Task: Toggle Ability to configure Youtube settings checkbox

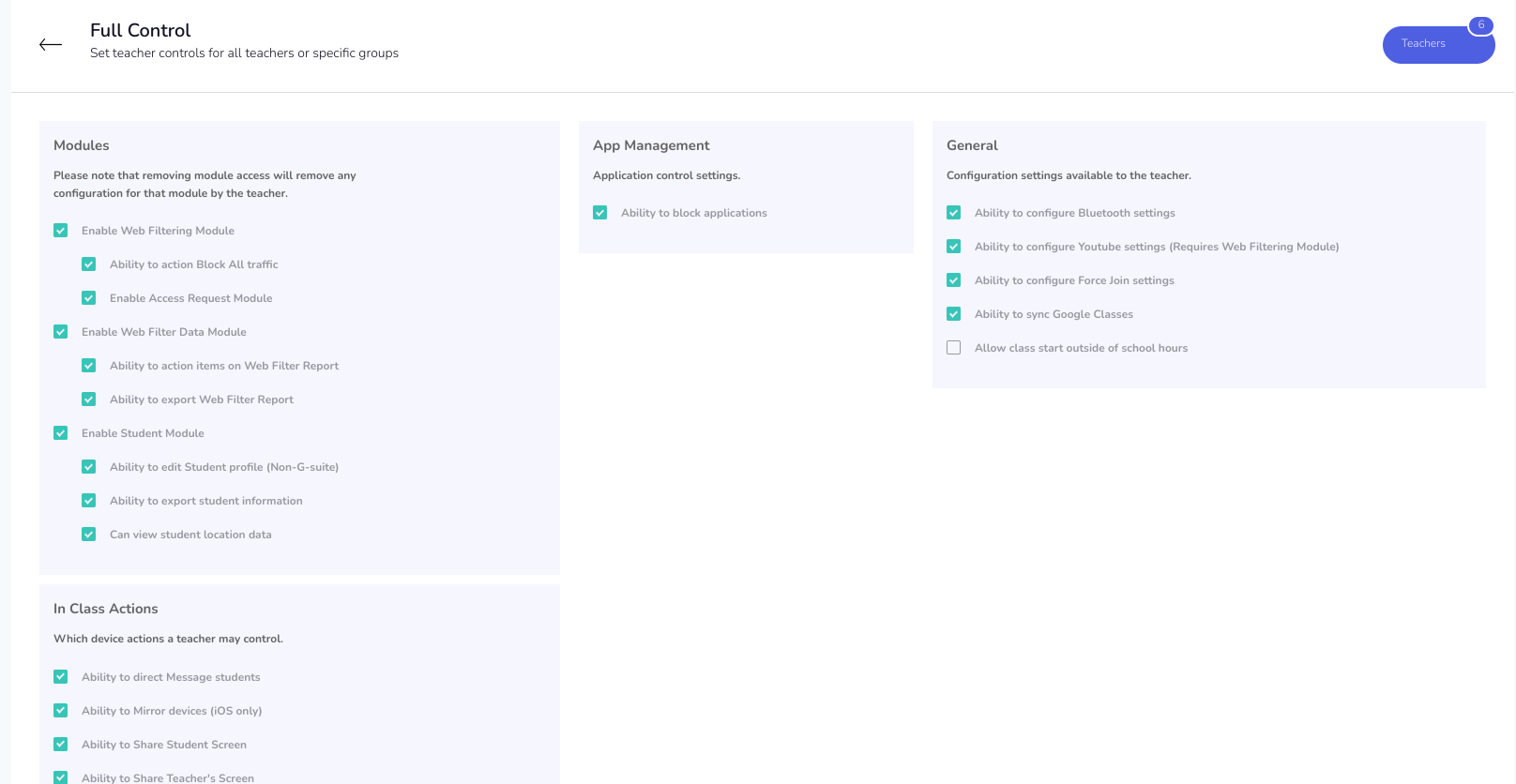Action: tap(954, 247)
